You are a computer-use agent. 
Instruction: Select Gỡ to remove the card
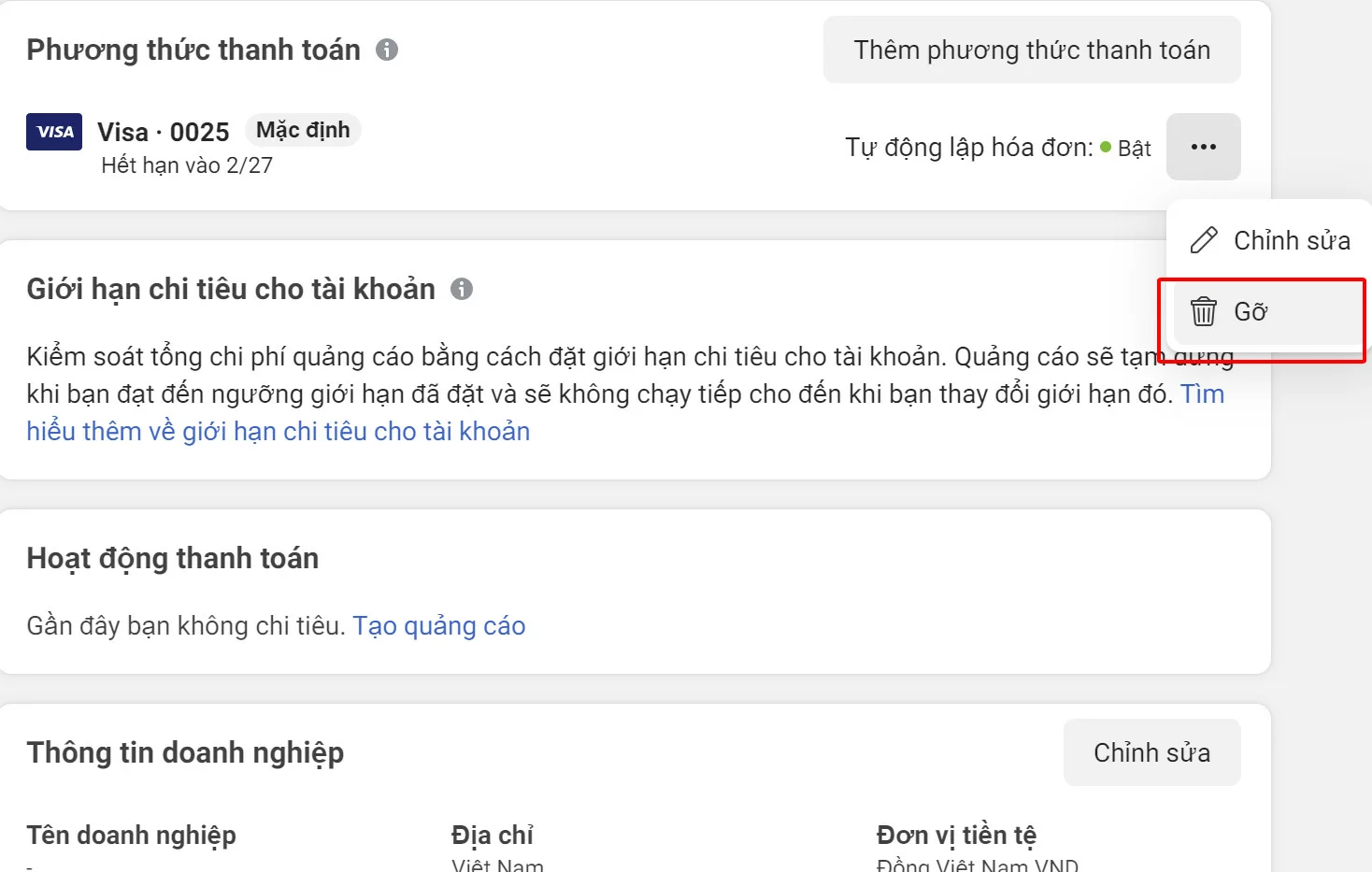[x=1252, y=311]
